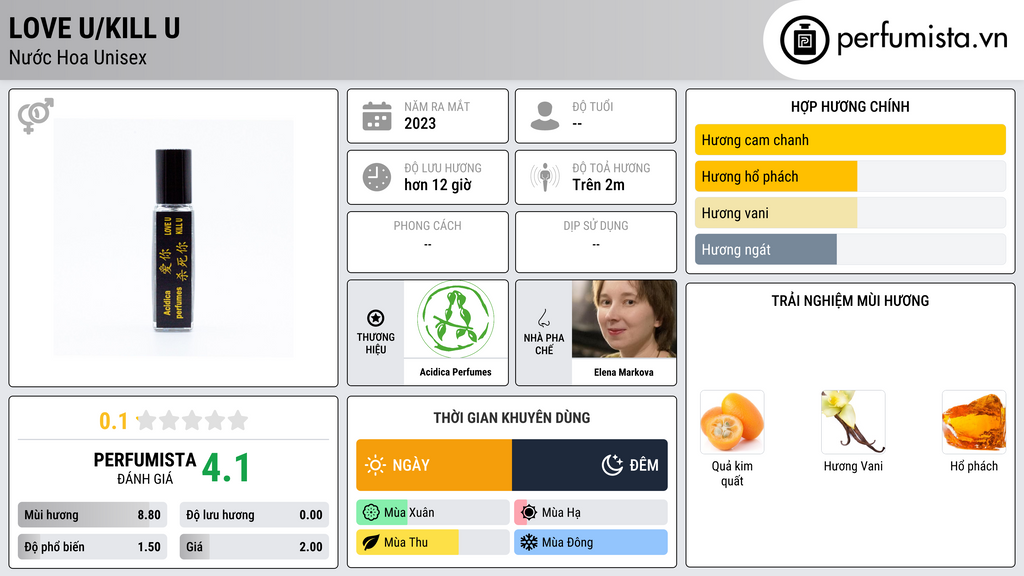Click the clock icon for Độ lưu hương

pos(377,177)
